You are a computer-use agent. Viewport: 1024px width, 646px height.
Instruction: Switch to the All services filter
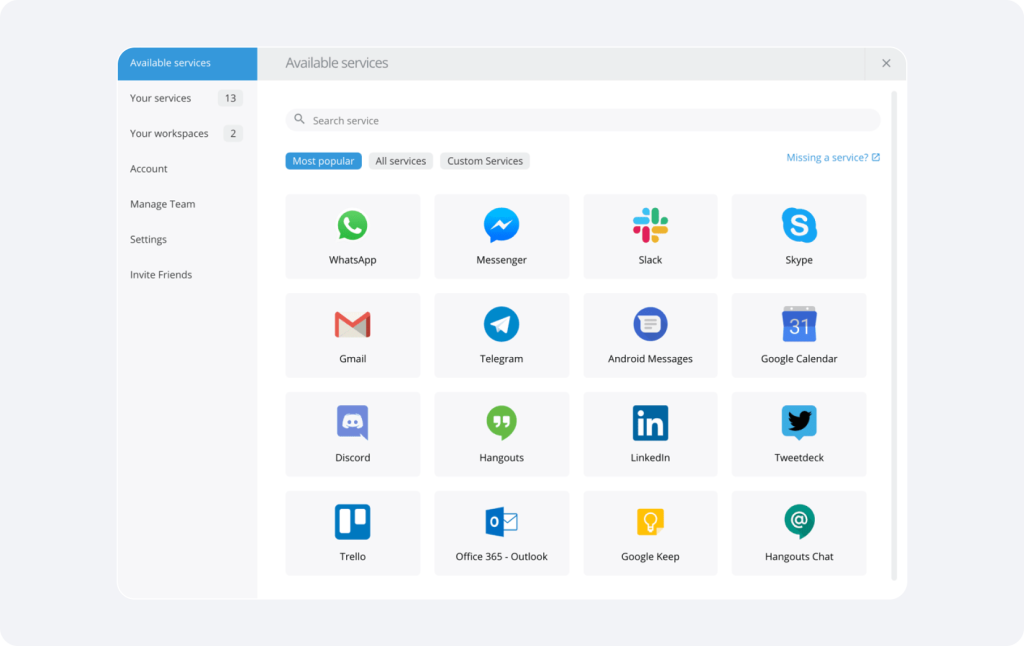point(400,161)
